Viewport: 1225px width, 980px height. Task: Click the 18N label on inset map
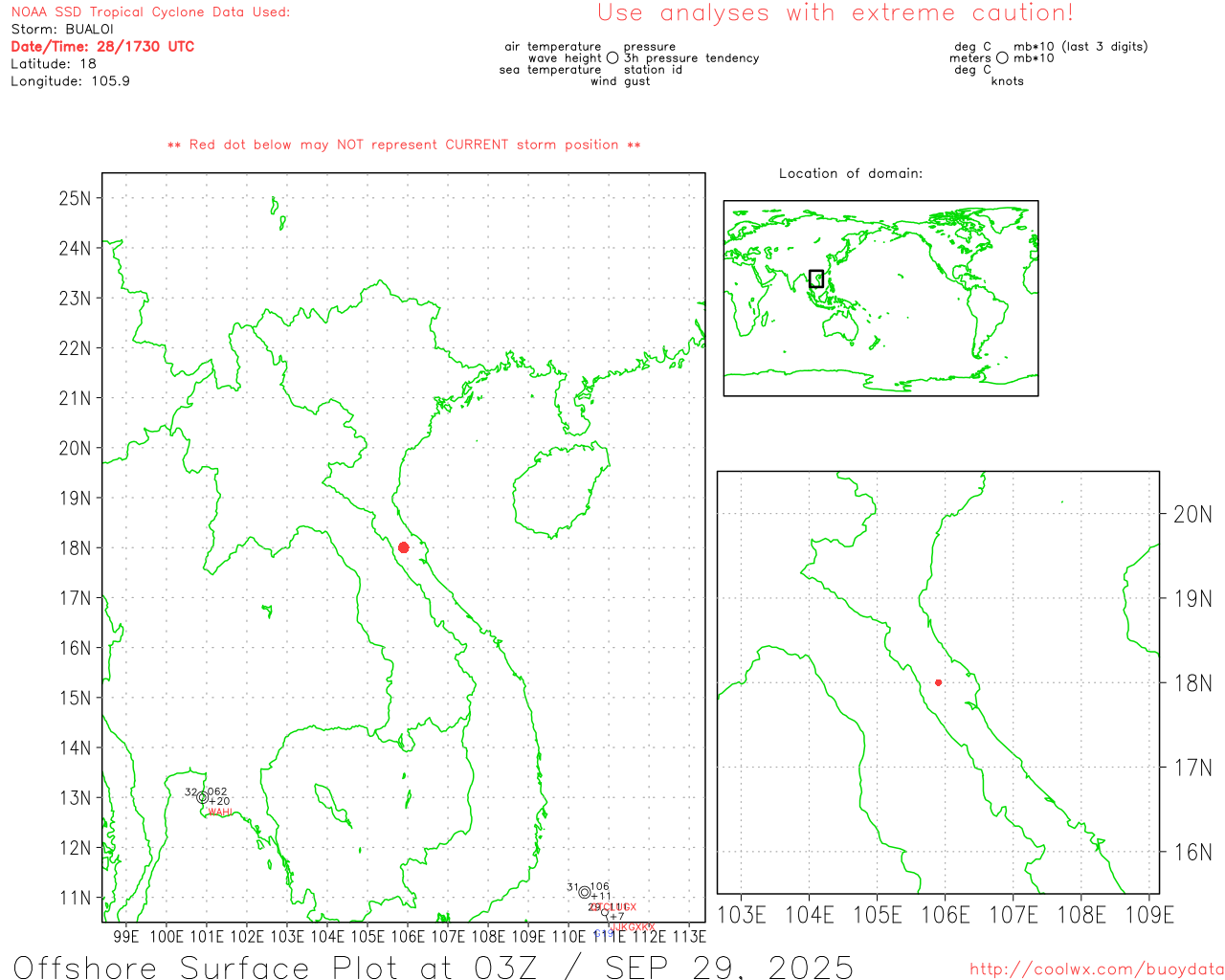(x=1192, y=683)
